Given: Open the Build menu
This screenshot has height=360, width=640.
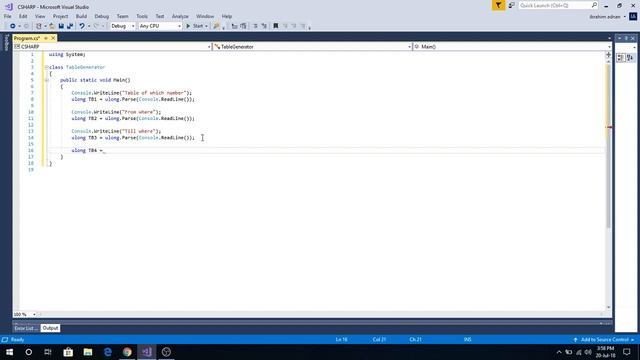Looking at the screenshot, I should [x=81, y=16].
